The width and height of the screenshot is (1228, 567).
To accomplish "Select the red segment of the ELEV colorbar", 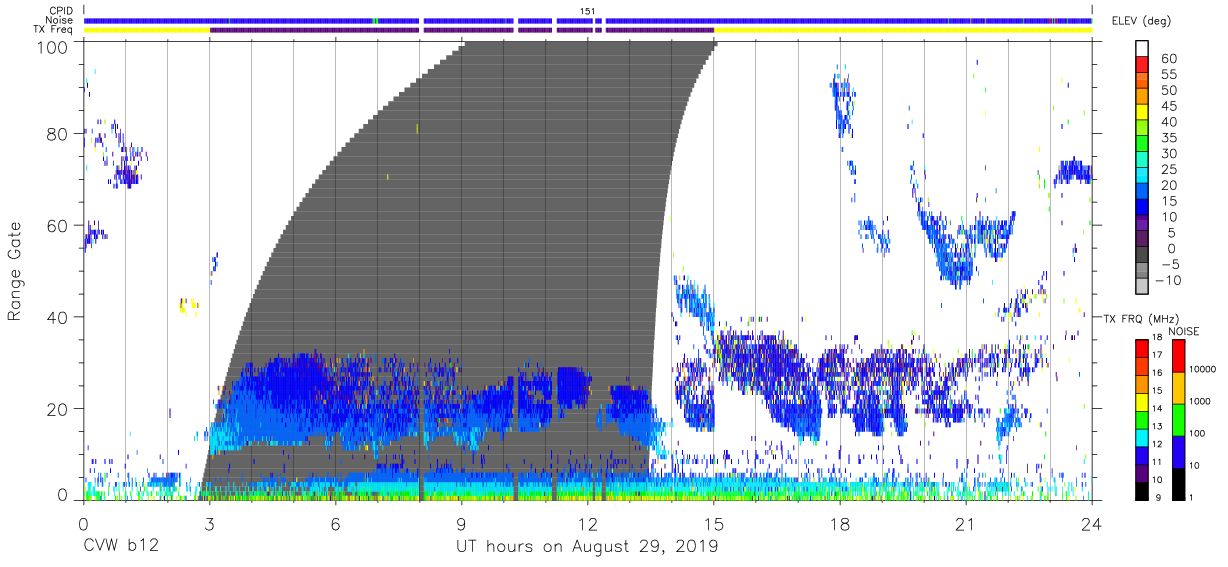I will coord(1143,64).
